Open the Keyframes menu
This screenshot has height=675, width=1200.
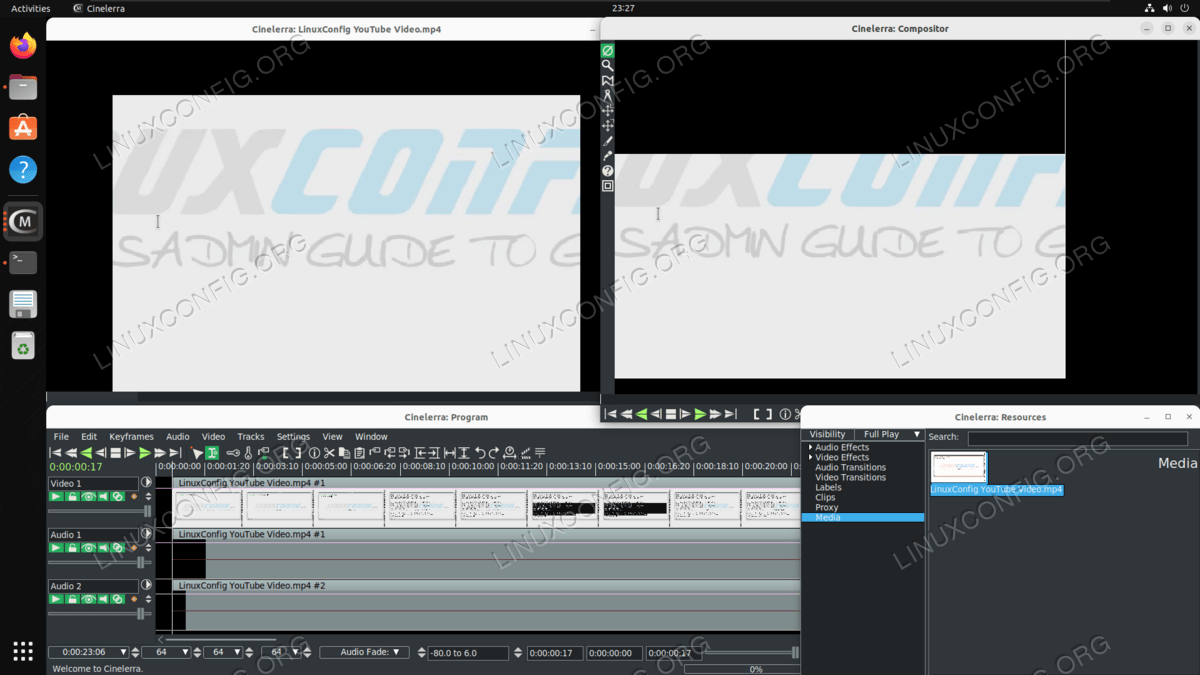131,436
